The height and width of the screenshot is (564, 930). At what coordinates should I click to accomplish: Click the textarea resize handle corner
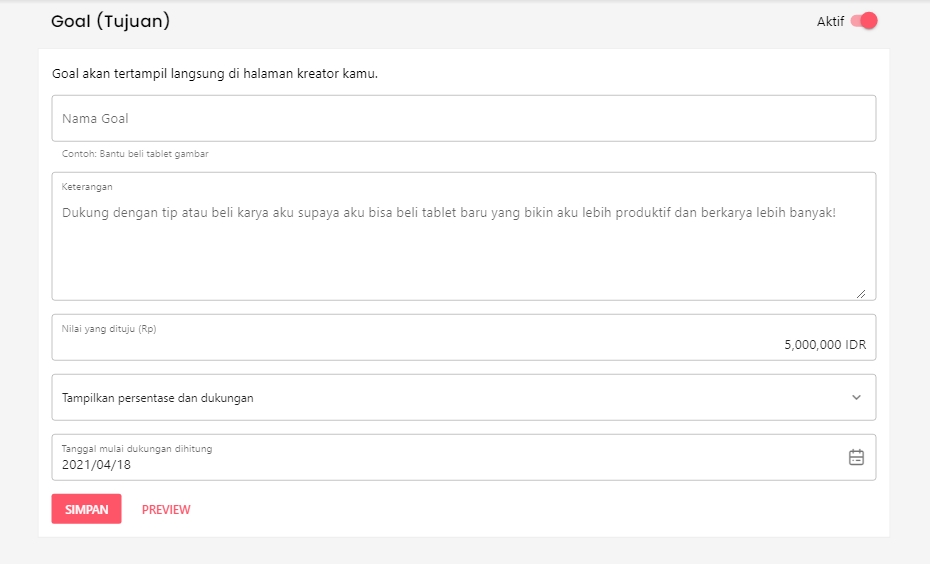[x=860, y=293]
